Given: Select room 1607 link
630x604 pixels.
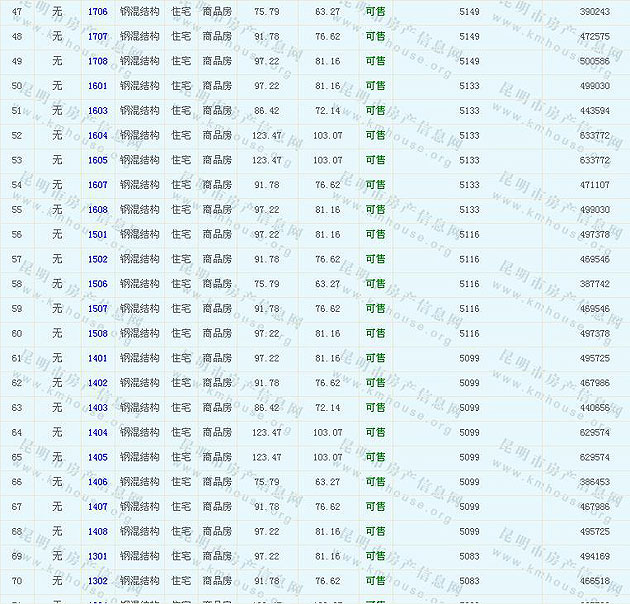Looking at the screenshot, I should click(x=98, y=185).
